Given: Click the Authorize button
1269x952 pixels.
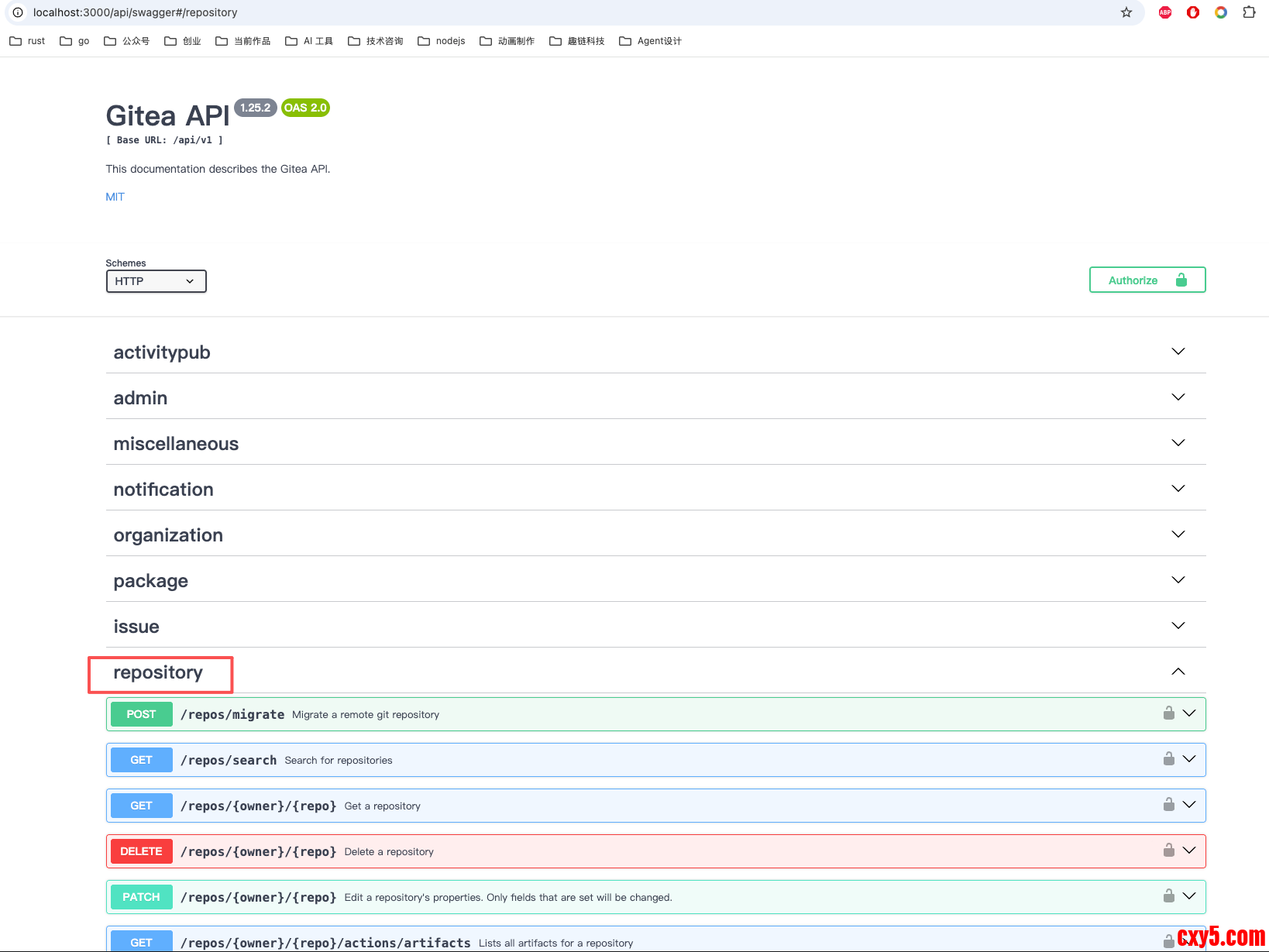Looking at the screenshot, I should point(1147,280).
